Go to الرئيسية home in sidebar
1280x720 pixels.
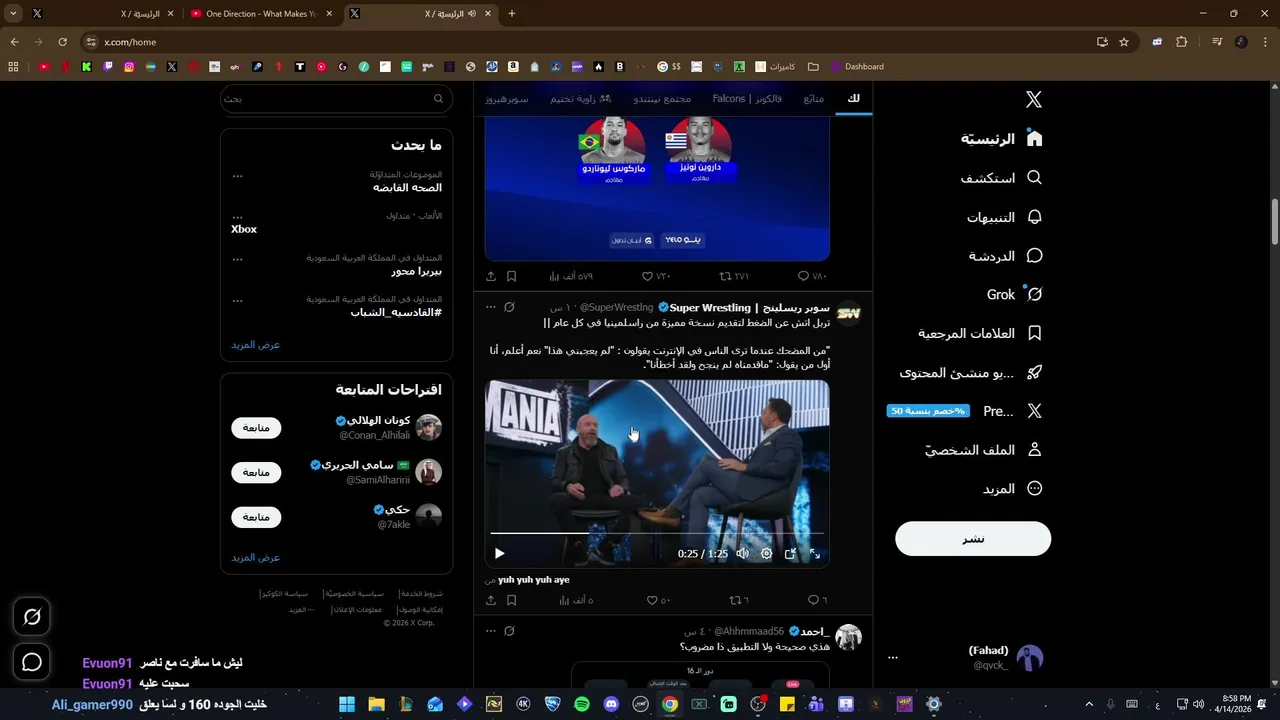point(1002,139)
